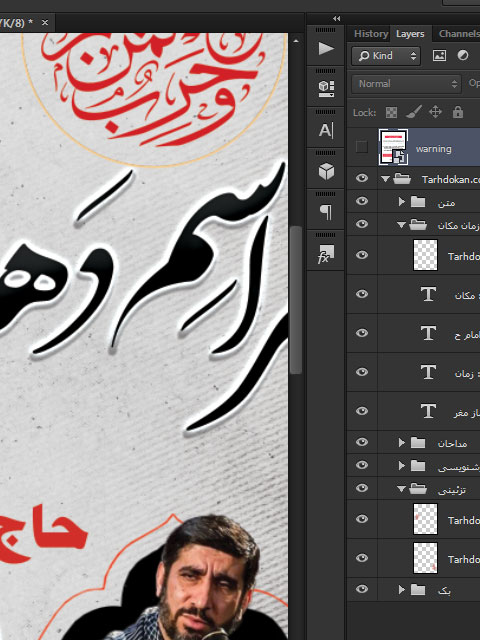480x640 pixels.
Task: Expand the متن group
Action: coord(402,202)
